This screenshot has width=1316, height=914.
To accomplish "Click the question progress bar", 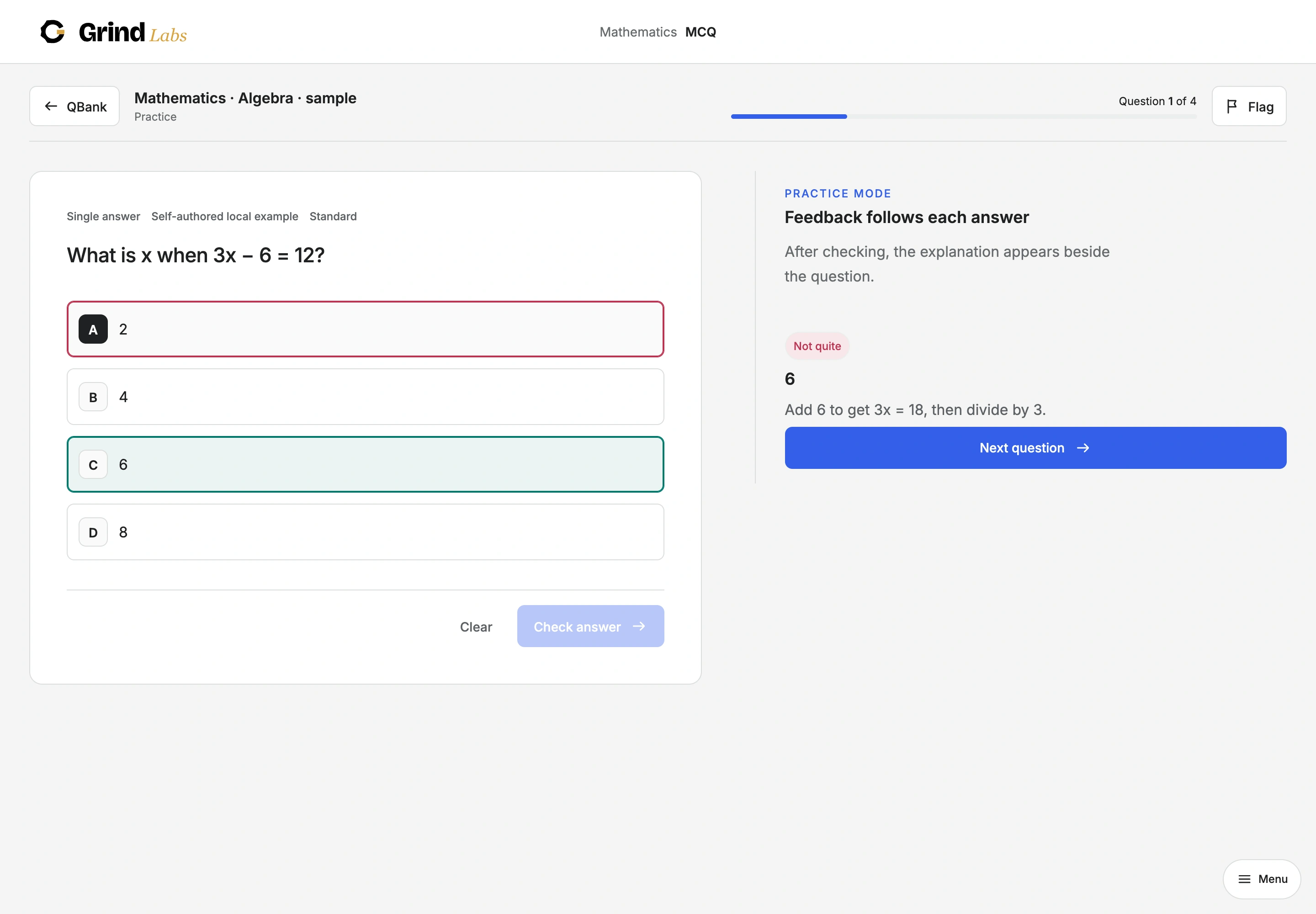I will click(x=964, y=116).
